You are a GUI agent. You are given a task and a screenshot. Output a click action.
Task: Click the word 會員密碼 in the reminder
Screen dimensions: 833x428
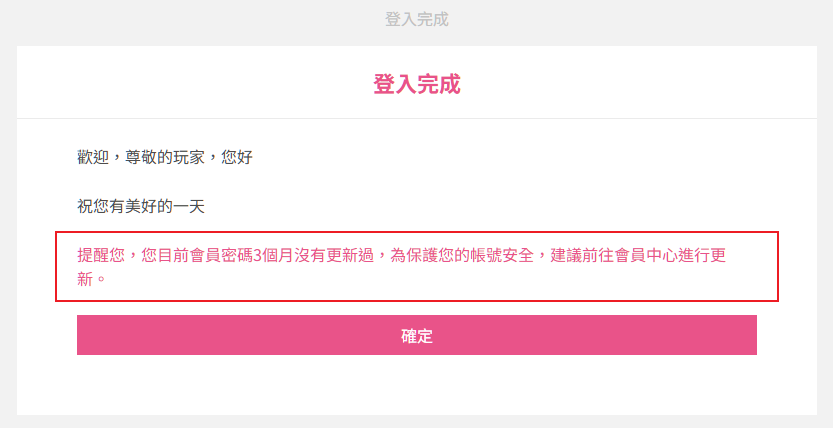pyautogui.click(x=221, y=255)
